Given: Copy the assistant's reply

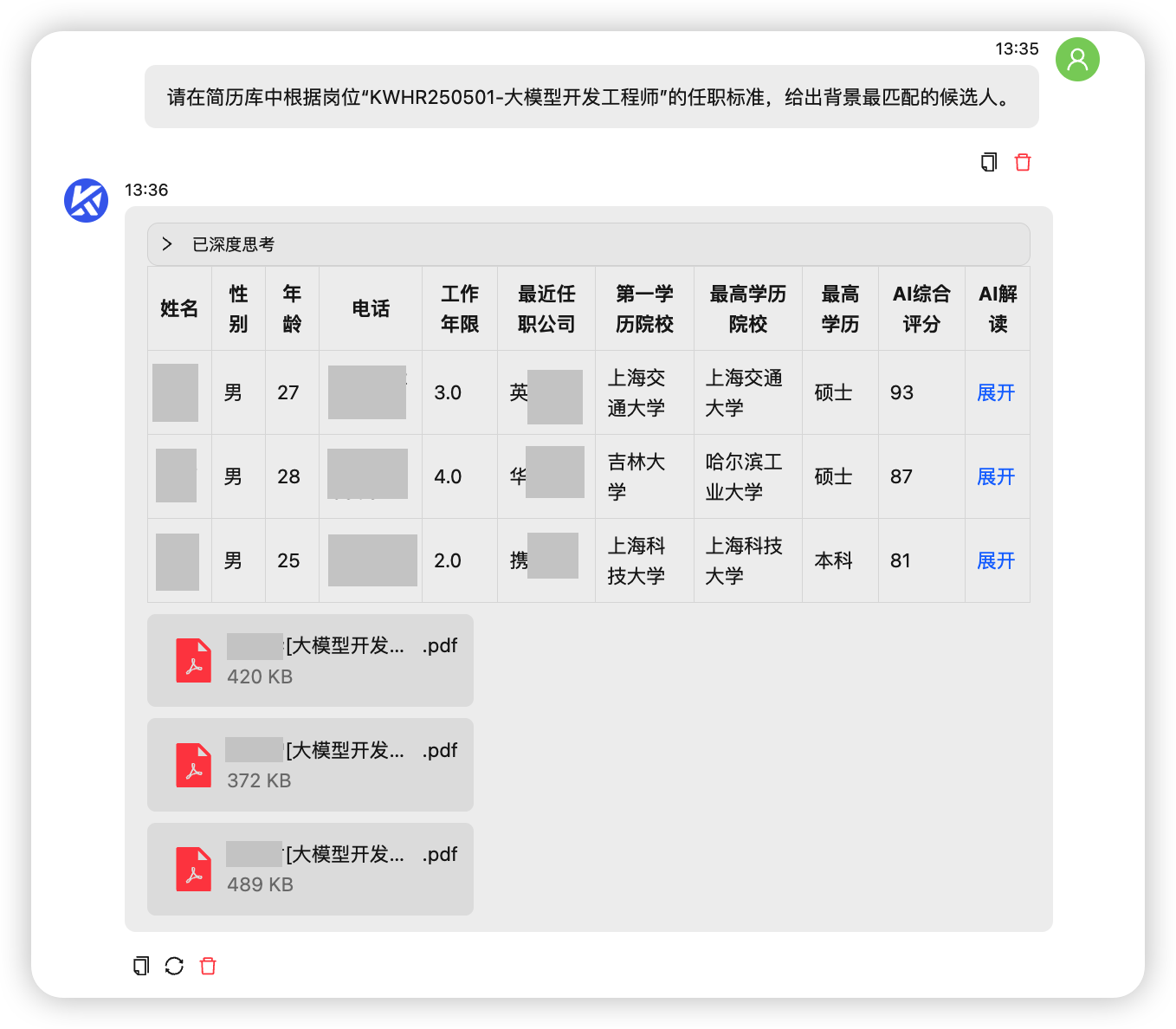Looking at the screenshot, I should (x=141, y=966).
